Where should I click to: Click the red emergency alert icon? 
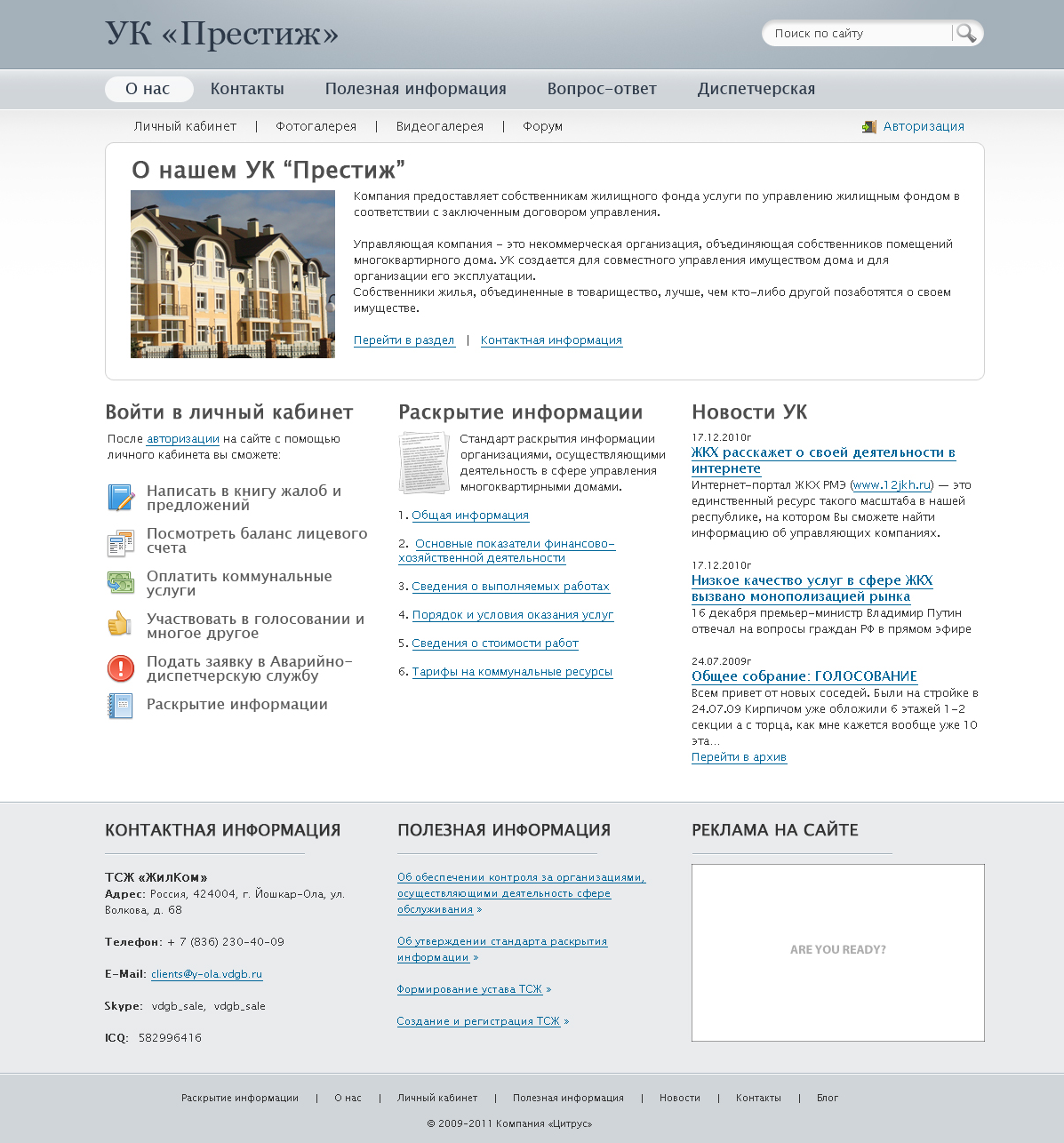tap(120, 668)
